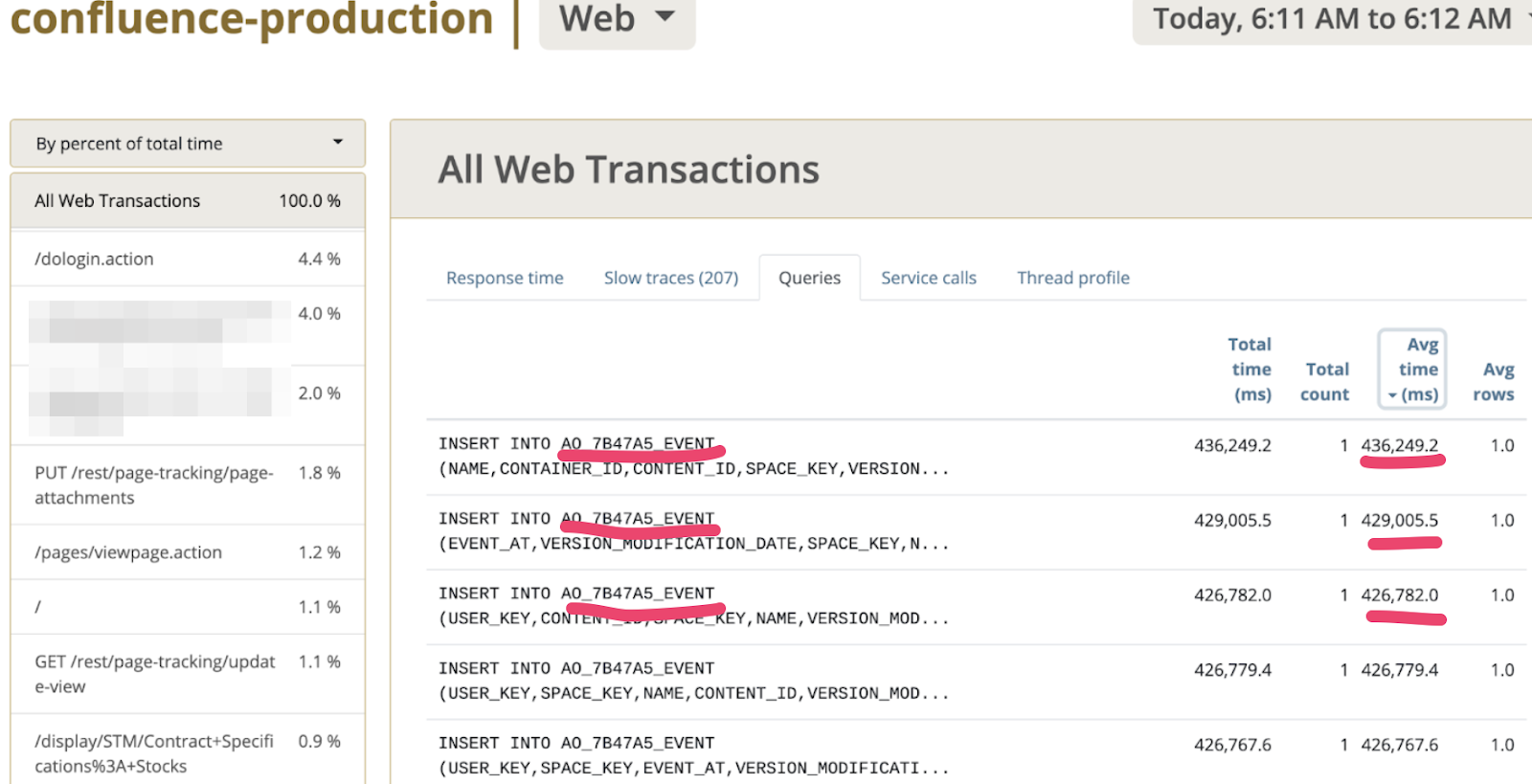Switch to the Service calls tab
This screenshot has height=784, width=1532.
tap(929, 278)
